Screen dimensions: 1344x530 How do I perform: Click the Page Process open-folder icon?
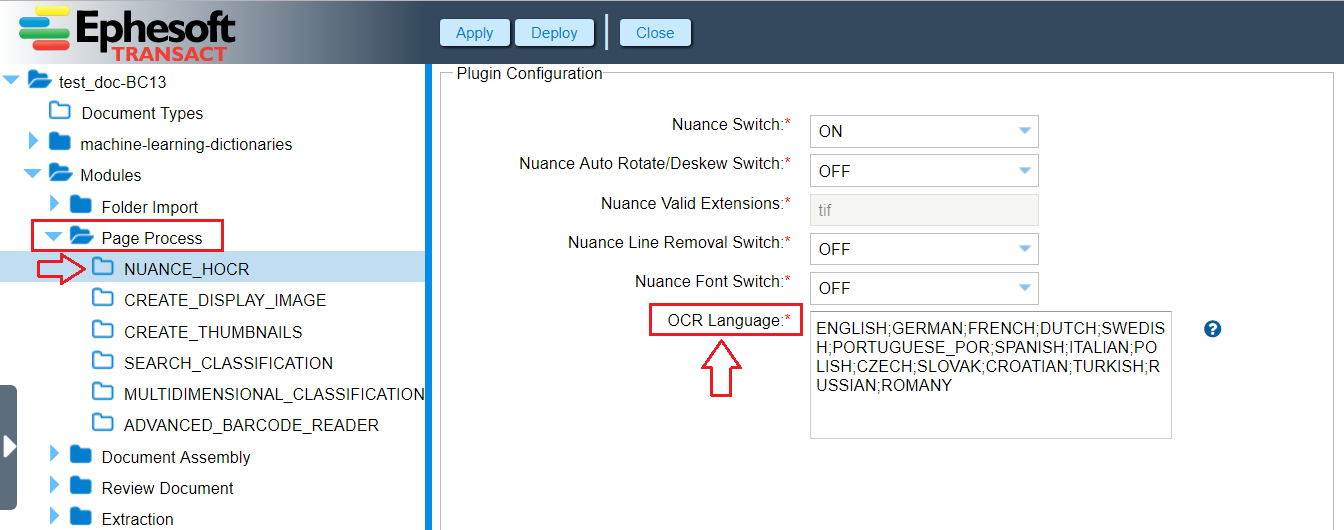tap(81, 236)
